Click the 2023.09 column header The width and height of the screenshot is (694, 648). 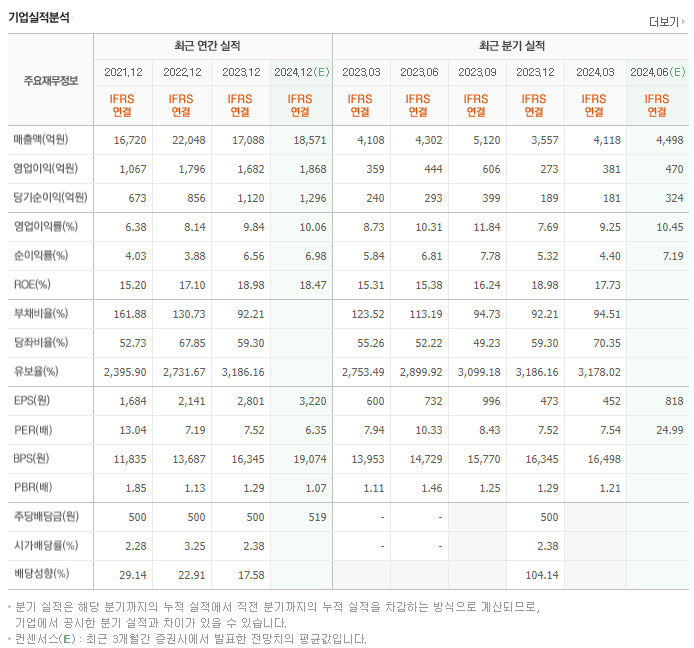[477, 72]
